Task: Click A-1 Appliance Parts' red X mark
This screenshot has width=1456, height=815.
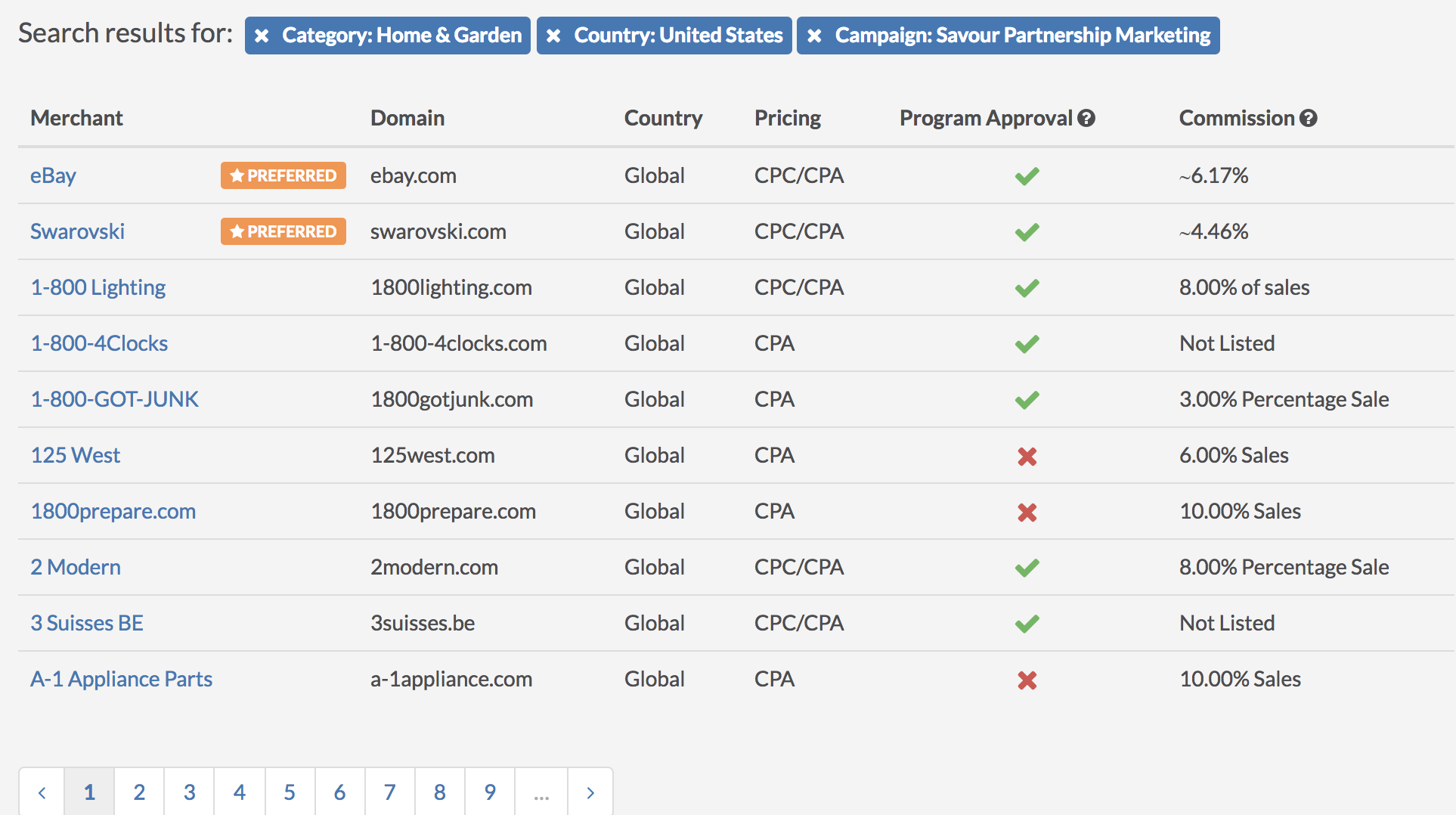Action: click(1027, 680)
